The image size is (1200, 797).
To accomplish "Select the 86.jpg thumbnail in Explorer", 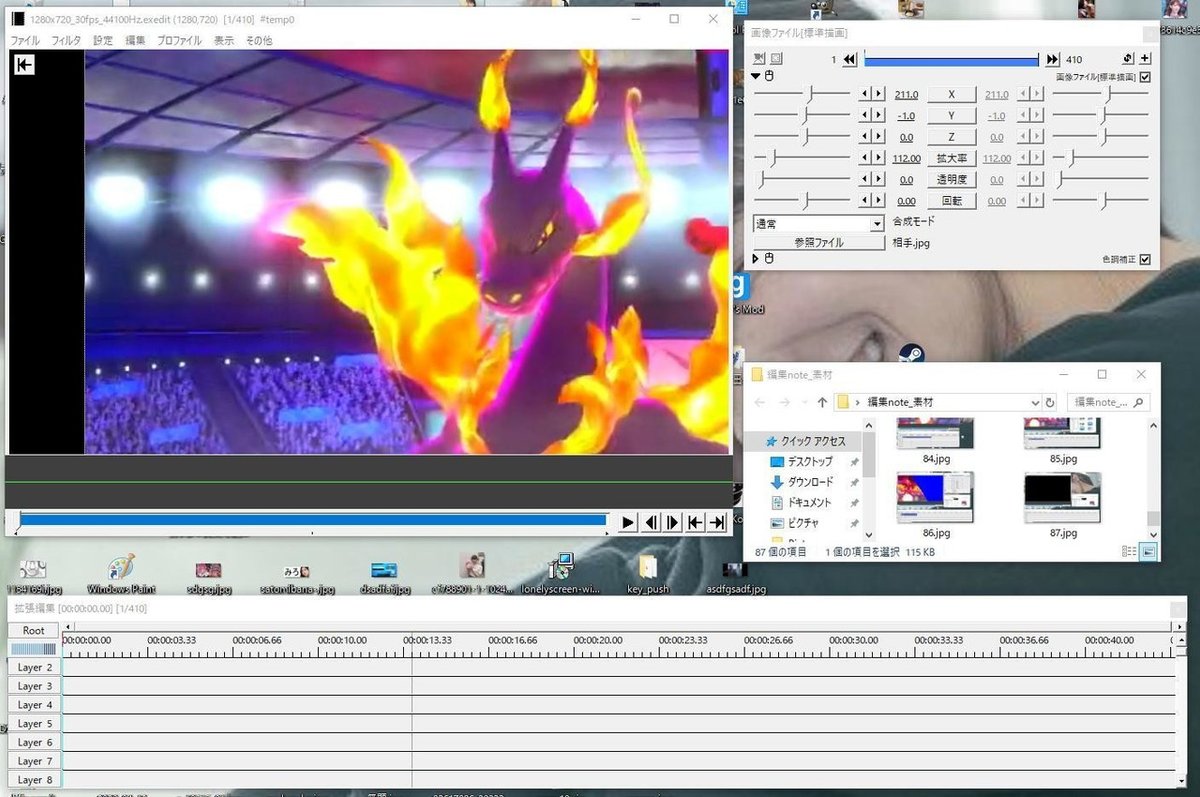I will coord(936,506).
